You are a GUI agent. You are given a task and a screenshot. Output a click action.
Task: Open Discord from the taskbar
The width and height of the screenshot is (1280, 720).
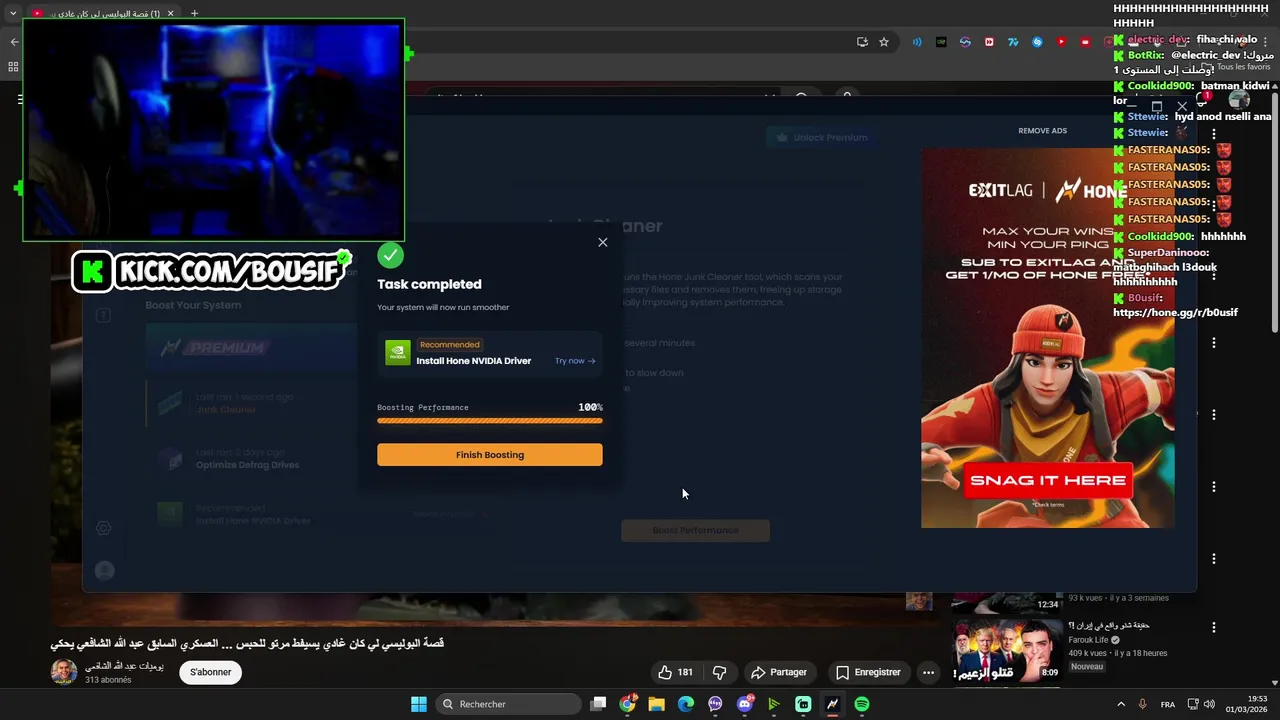[744, 704]
